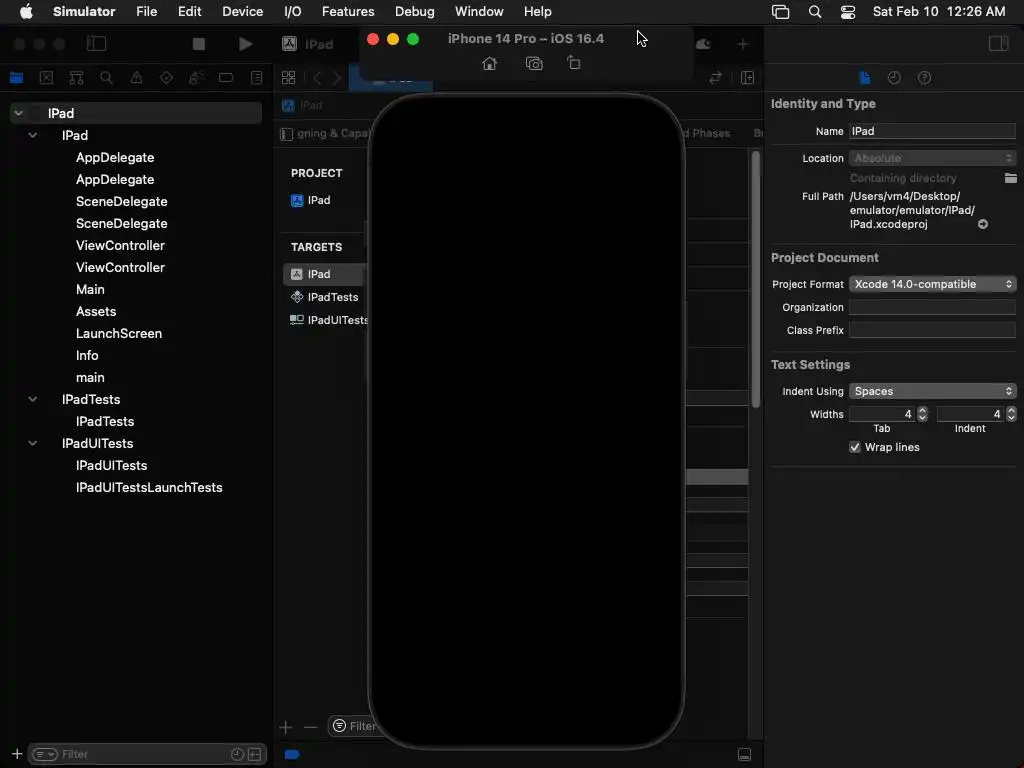The width and height of the screenshot is (1024, 768).
Task: Select the Quick Help inspector icon
Action: pyautogui.click(x=924, y=78)
